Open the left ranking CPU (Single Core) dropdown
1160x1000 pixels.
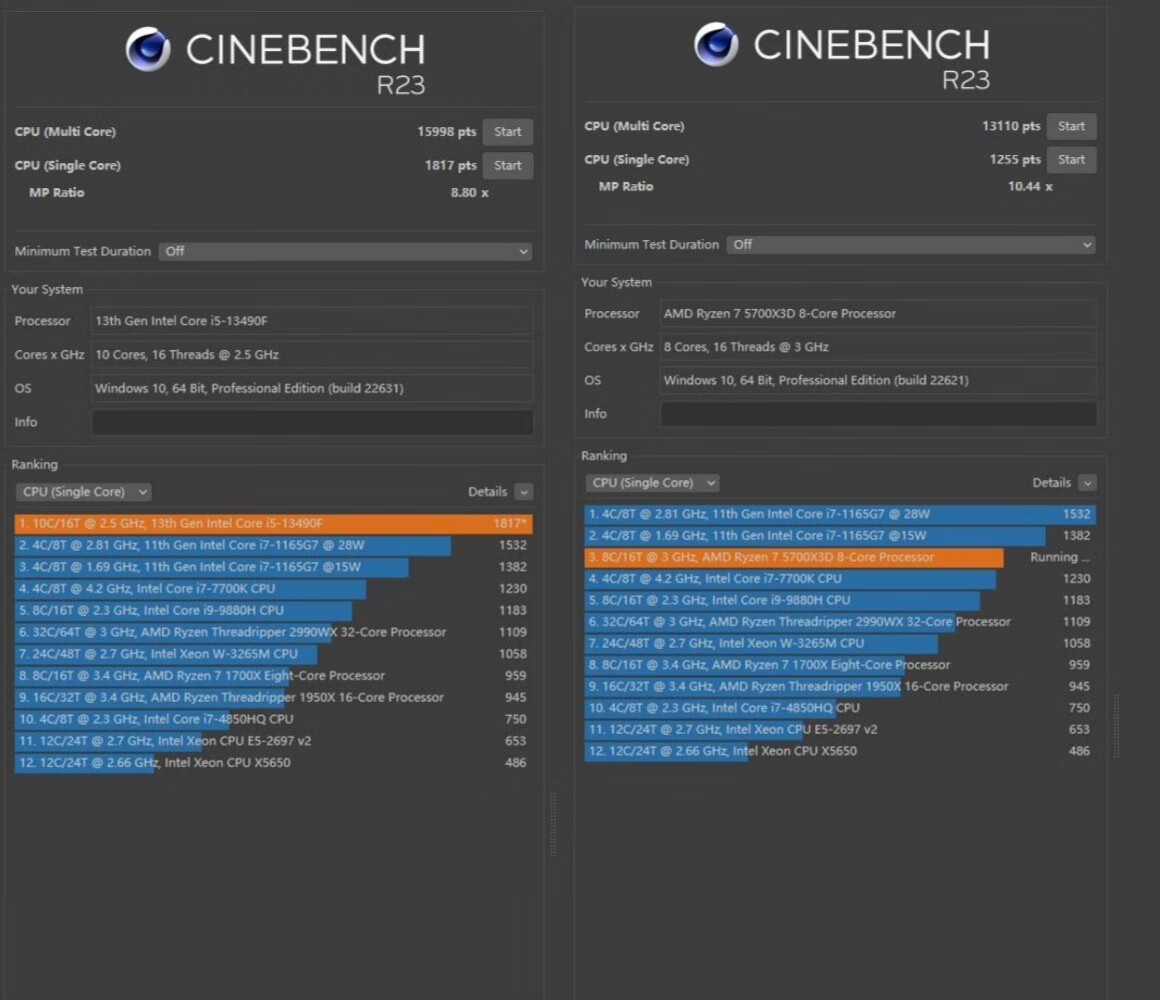[83, 492]
